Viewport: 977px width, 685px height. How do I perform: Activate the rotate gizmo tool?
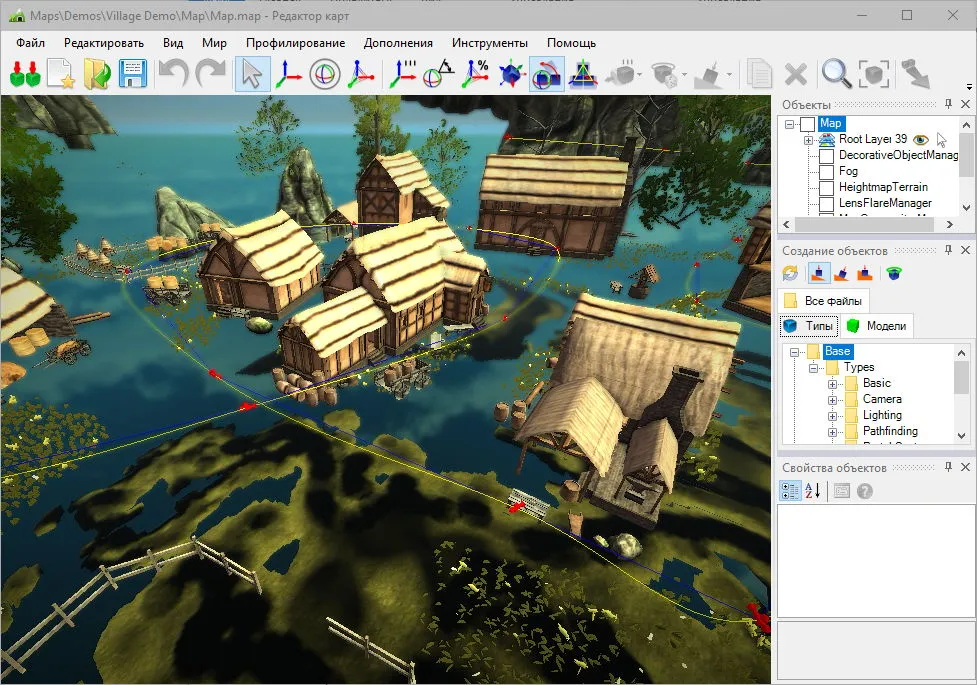(x=325, y=74)
